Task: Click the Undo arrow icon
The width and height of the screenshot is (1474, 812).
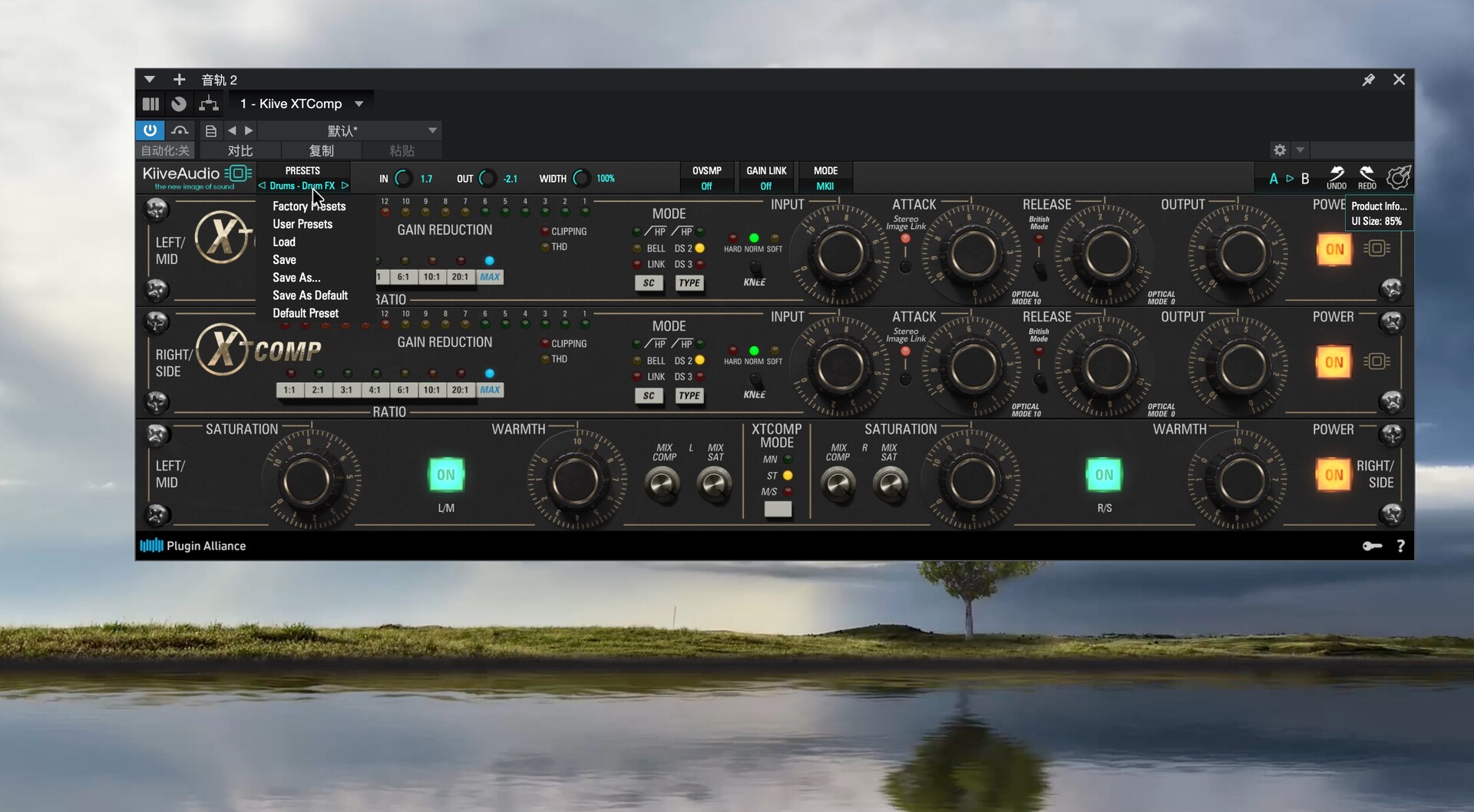Action: [x=1337, y=174]
